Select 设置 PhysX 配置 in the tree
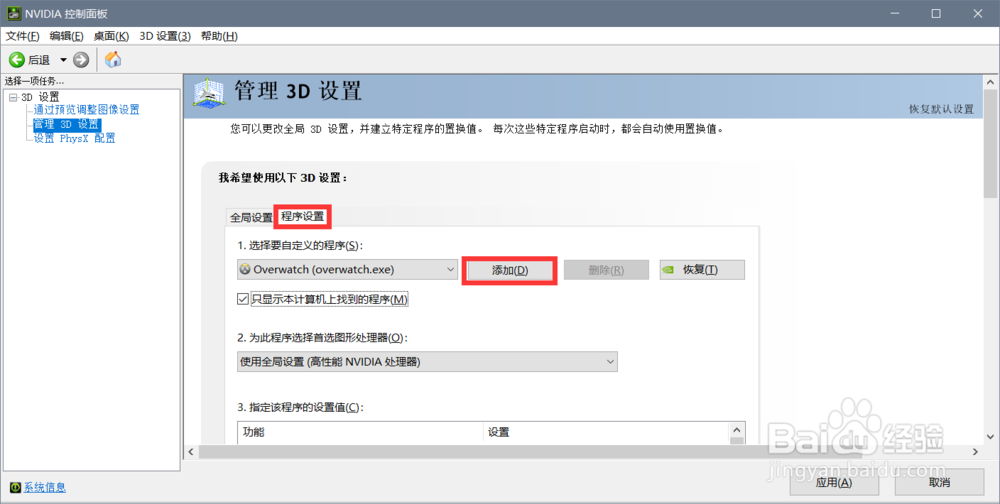The width and height of the screenshot is (1000, 504). tap(75, 138)
